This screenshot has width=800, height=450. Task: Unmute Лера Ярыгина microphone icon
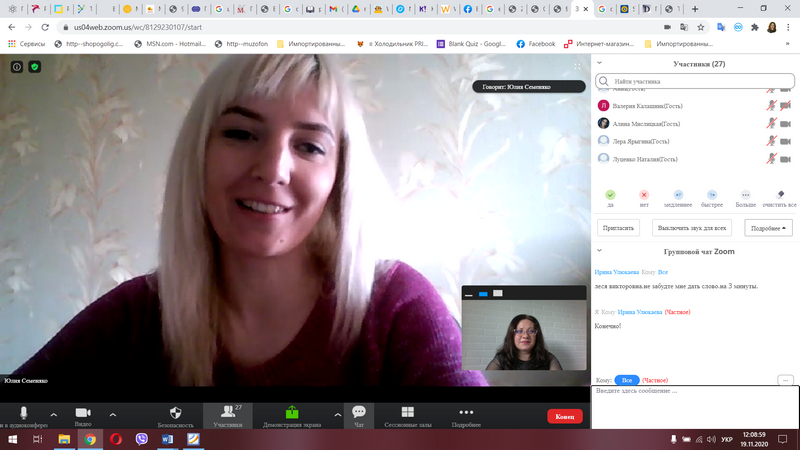771,141
